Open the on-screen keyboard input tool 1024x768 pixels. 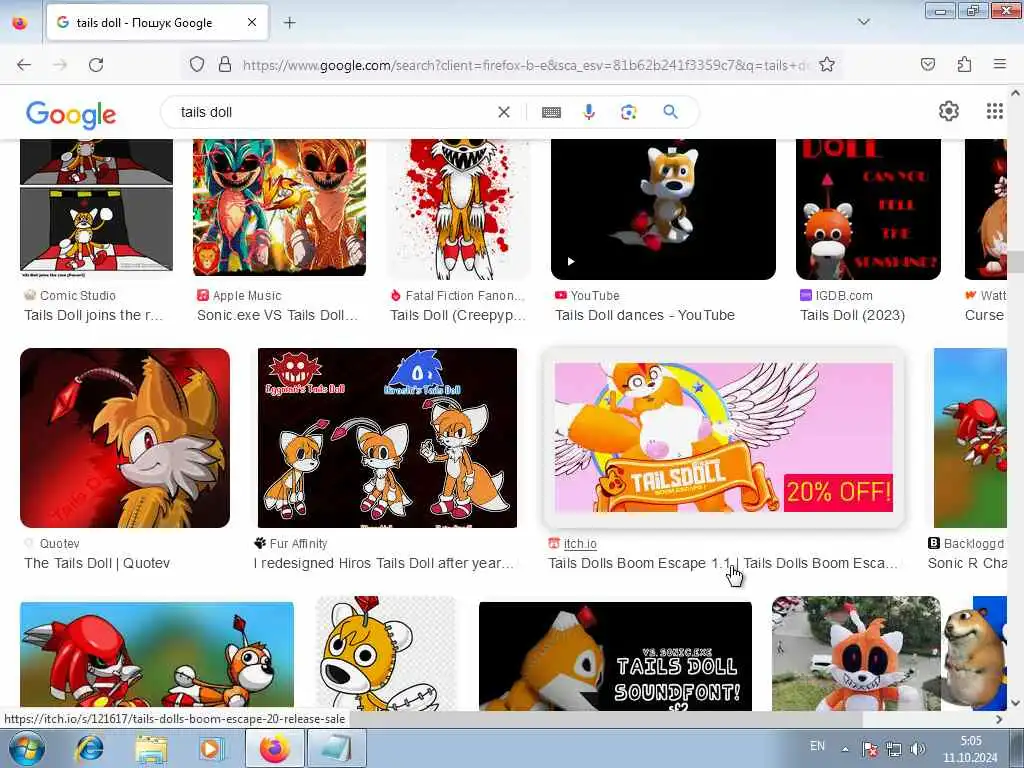(551, 112)
